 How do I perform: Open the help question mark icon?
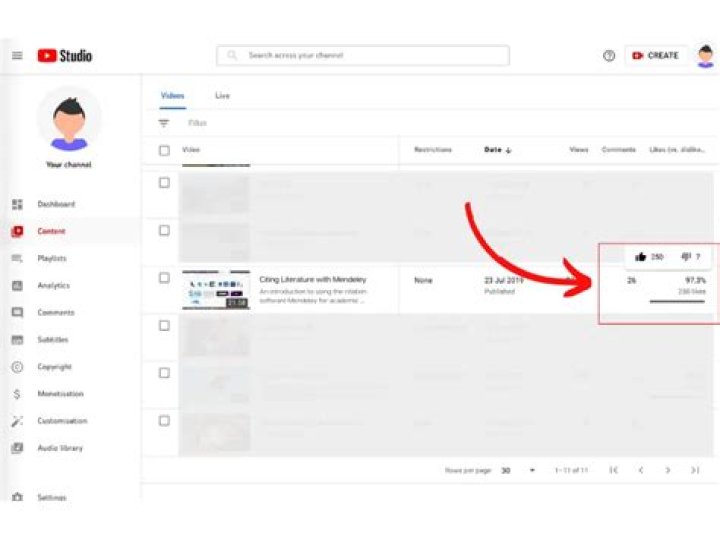[x=609, y=56]
